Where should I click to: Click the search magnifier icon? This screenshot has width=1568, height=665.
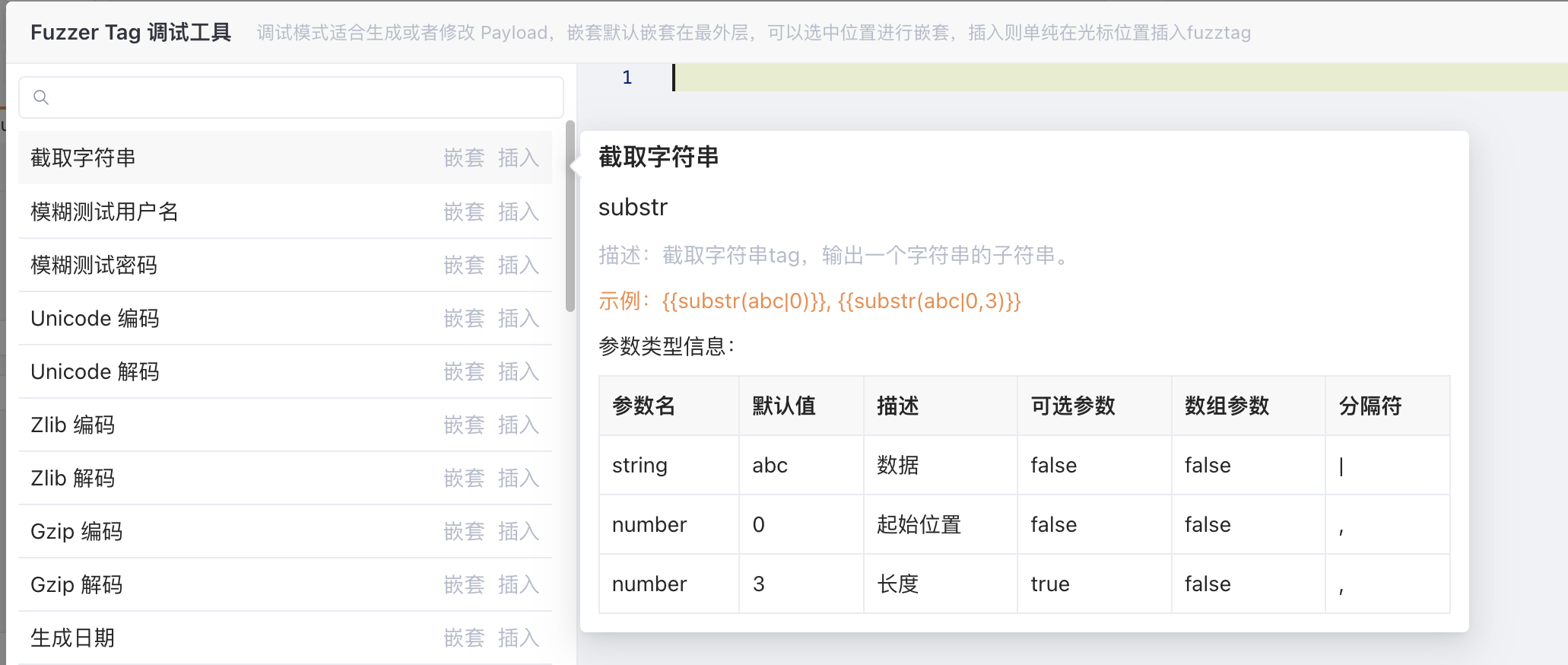pos(41,97)
